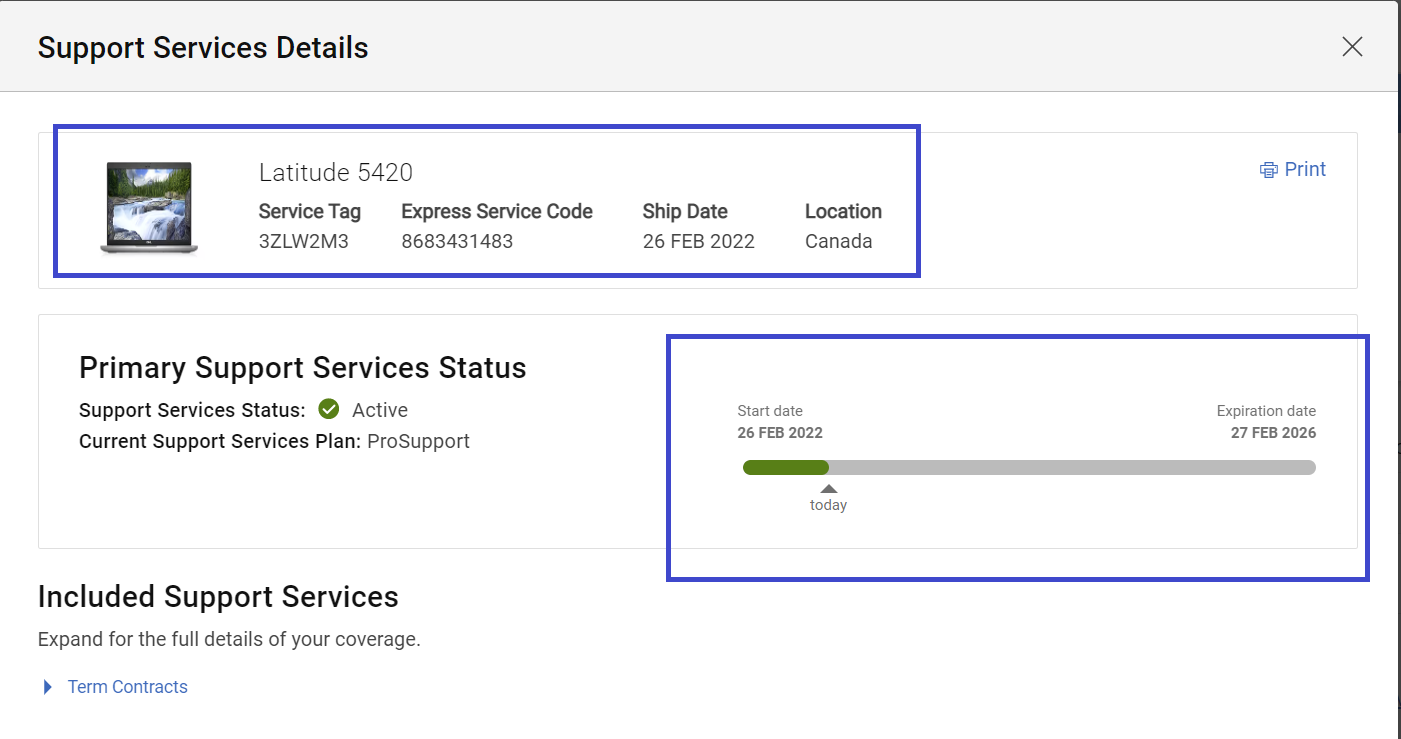Image resolution: width=1401 pixels, height=739 pixels.
Task: Click the gray remaining portion of the progress bar
Action: pyautogui.click(x=1070, y=467)
